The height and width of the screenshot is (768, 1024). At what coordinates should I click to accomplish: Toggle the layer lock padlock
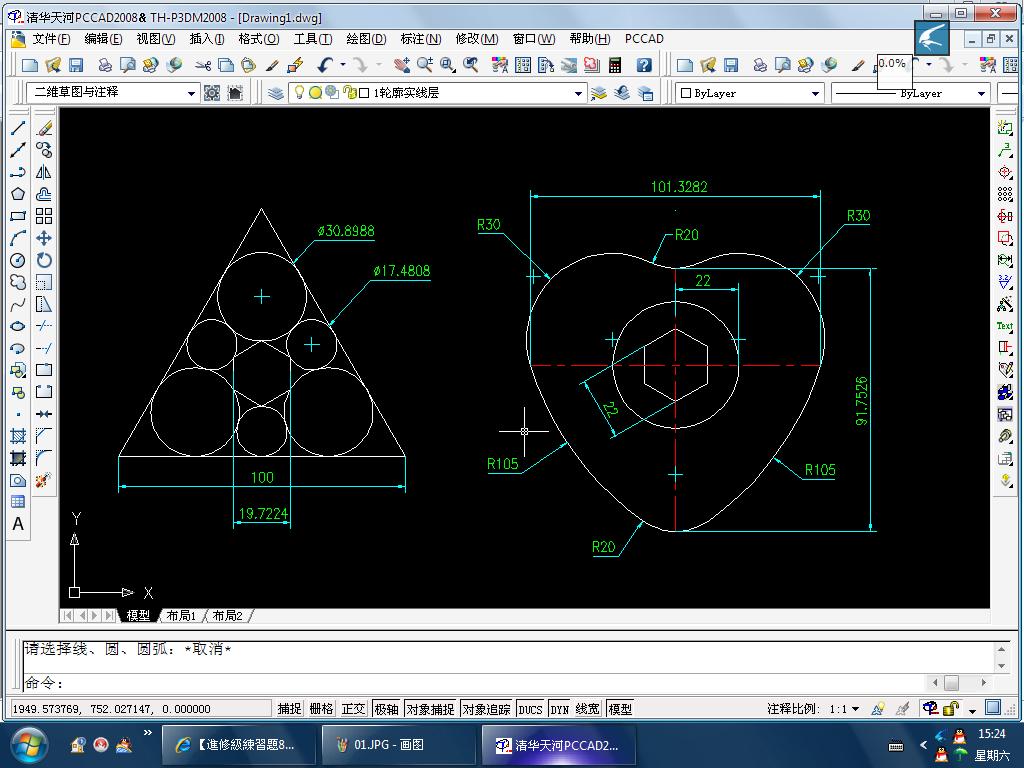[x=349, y=93]
